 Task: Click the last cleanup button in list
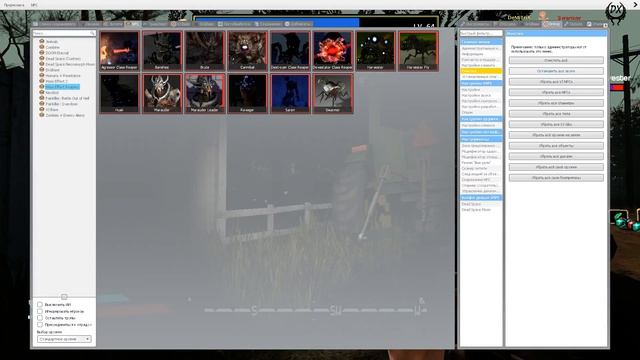(x=556, y=178)
